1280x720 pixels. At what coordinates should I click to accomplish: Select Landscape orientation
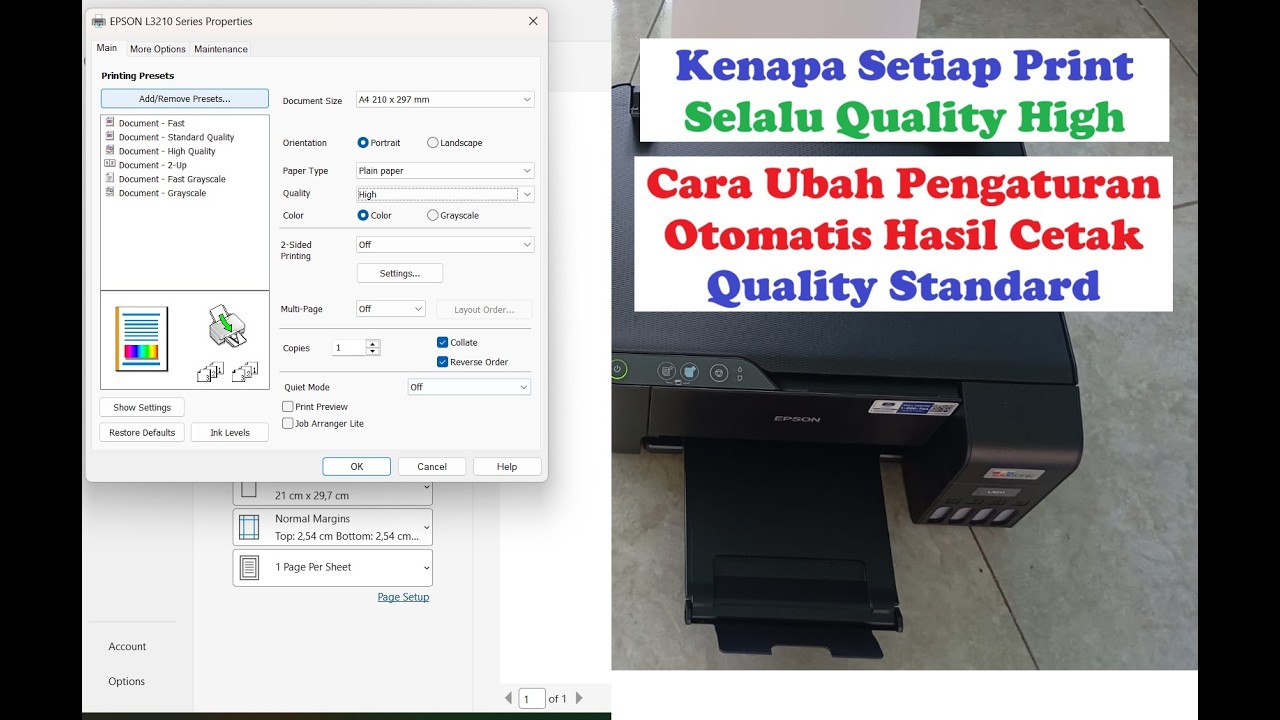pos(432,143)
